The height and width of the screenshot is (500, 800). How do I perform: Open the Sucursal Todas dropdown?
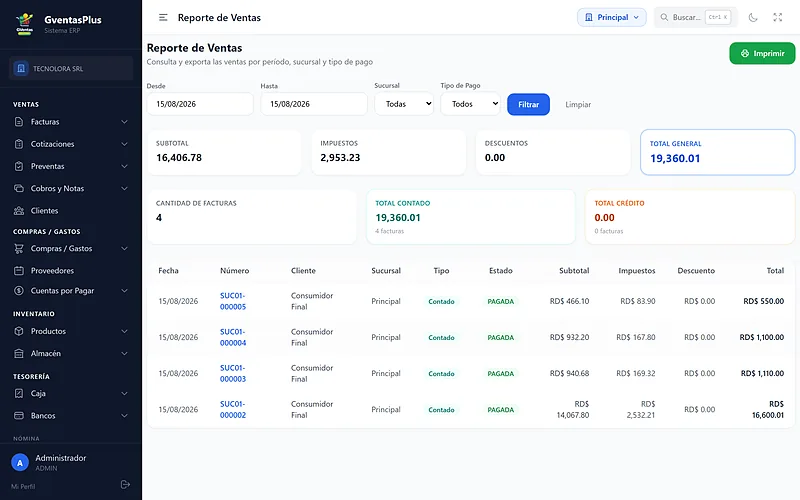[x=404, y=104]
